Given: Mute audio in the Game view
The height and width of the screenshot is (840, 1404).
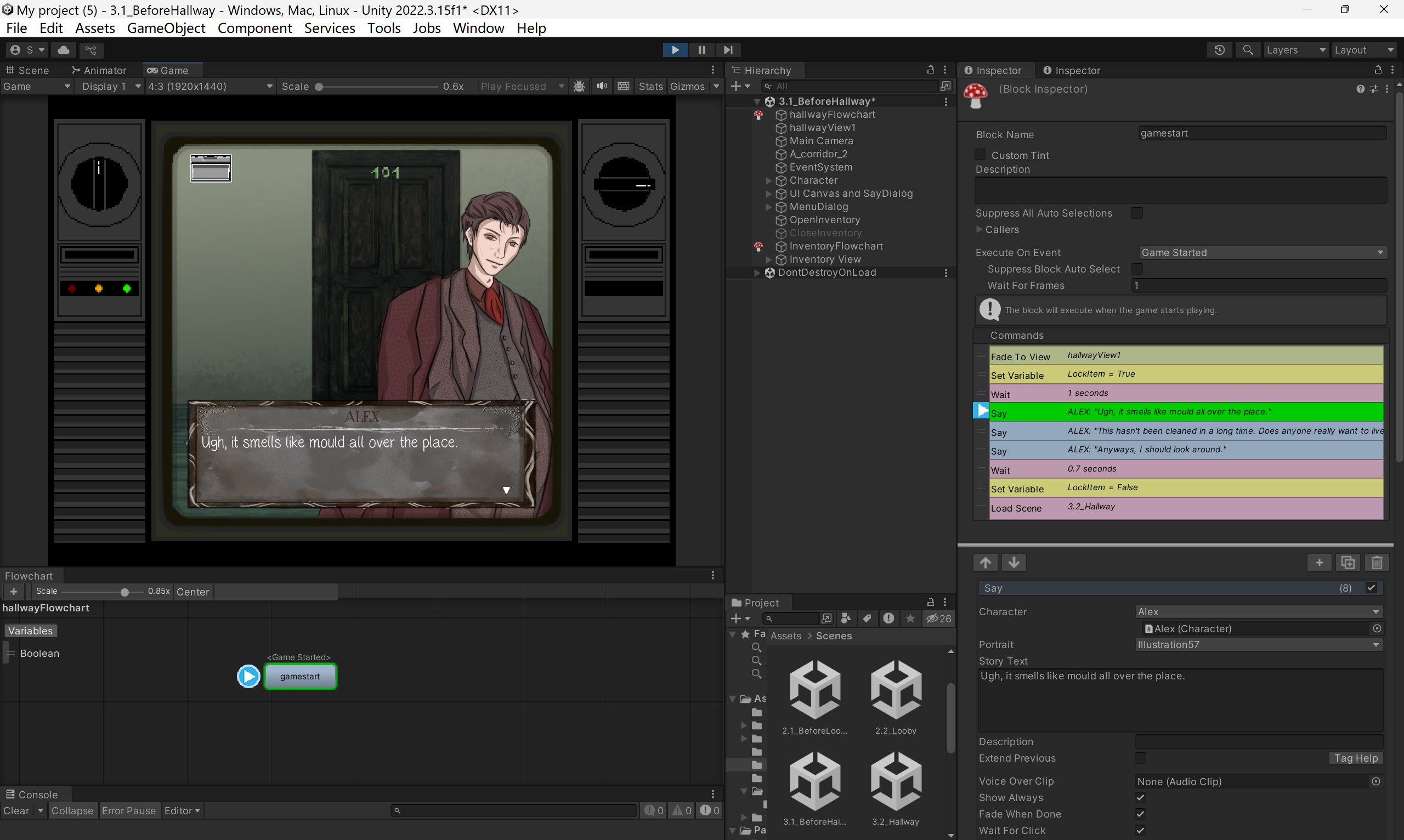Looking at the screenshot, I should click(x=602, y=86).
